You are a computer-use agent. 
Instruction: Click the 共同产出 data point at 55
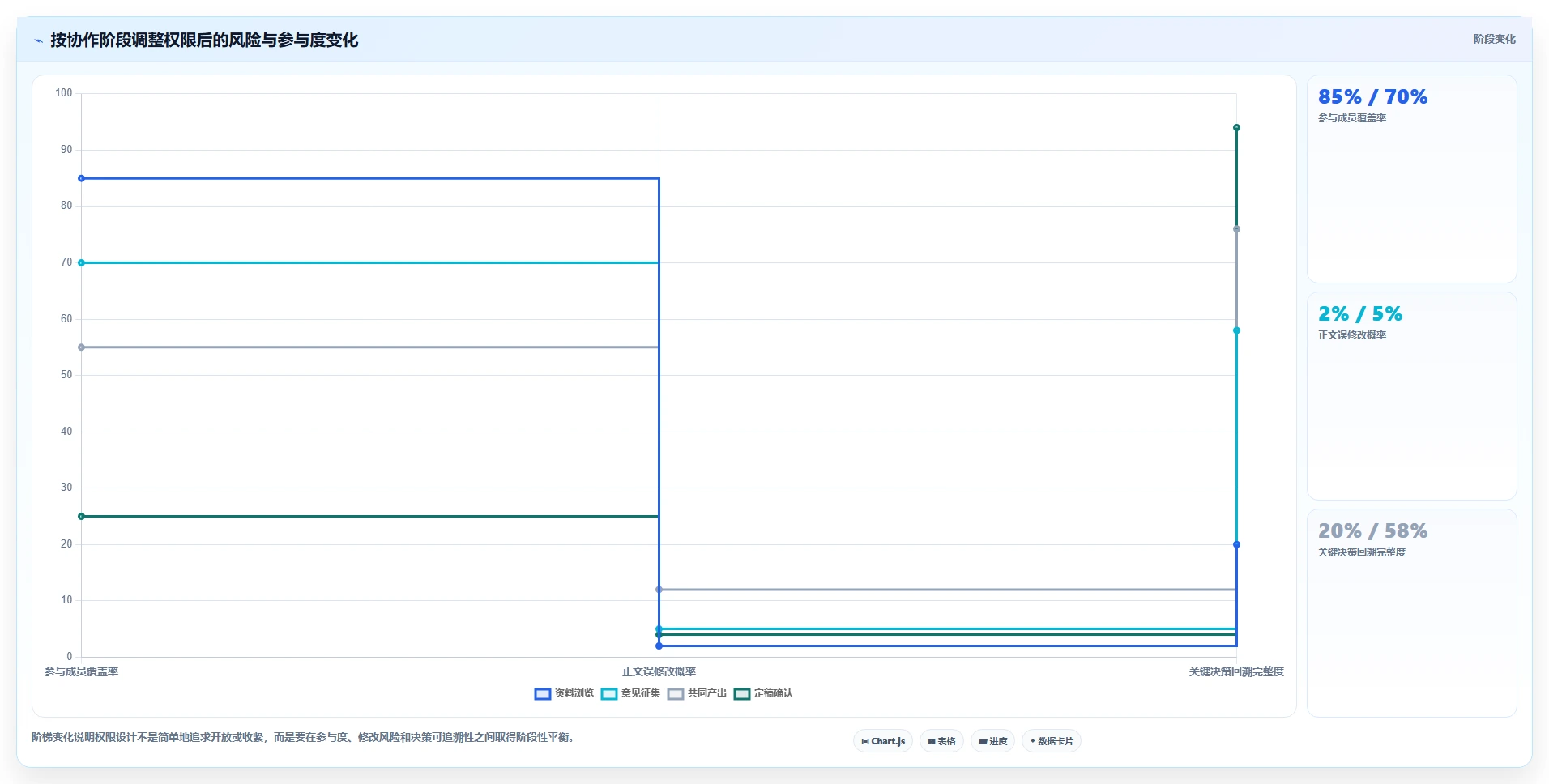tap(81, 347)
